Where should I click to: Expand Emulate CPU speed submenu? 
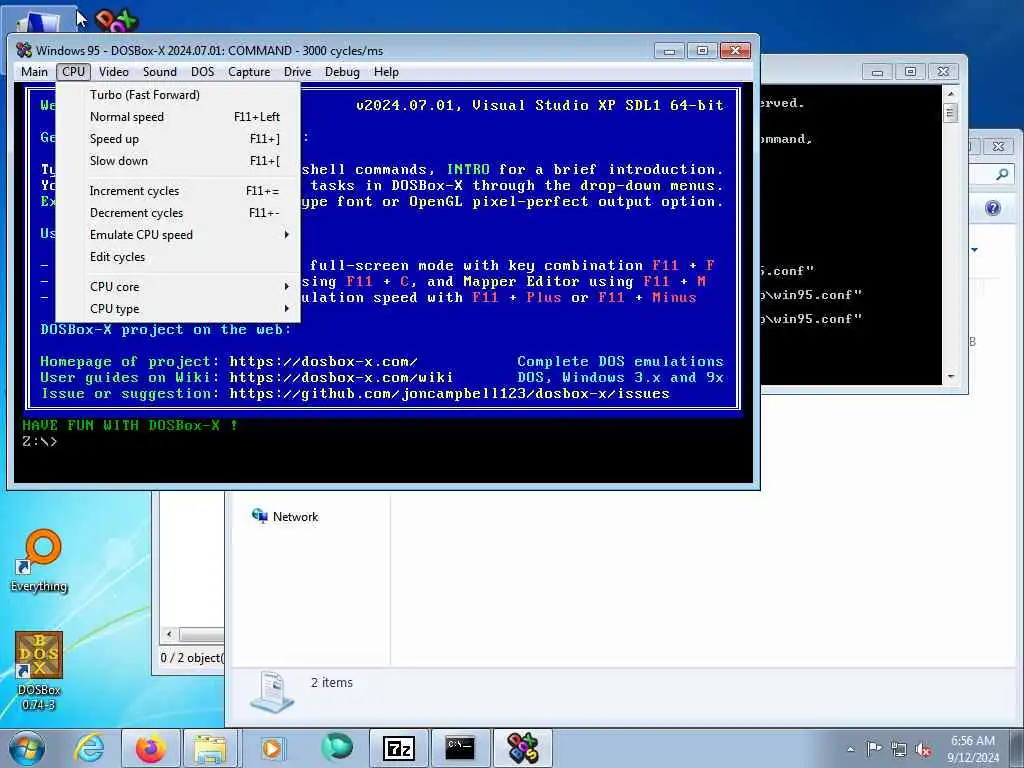tap(178, 234)
